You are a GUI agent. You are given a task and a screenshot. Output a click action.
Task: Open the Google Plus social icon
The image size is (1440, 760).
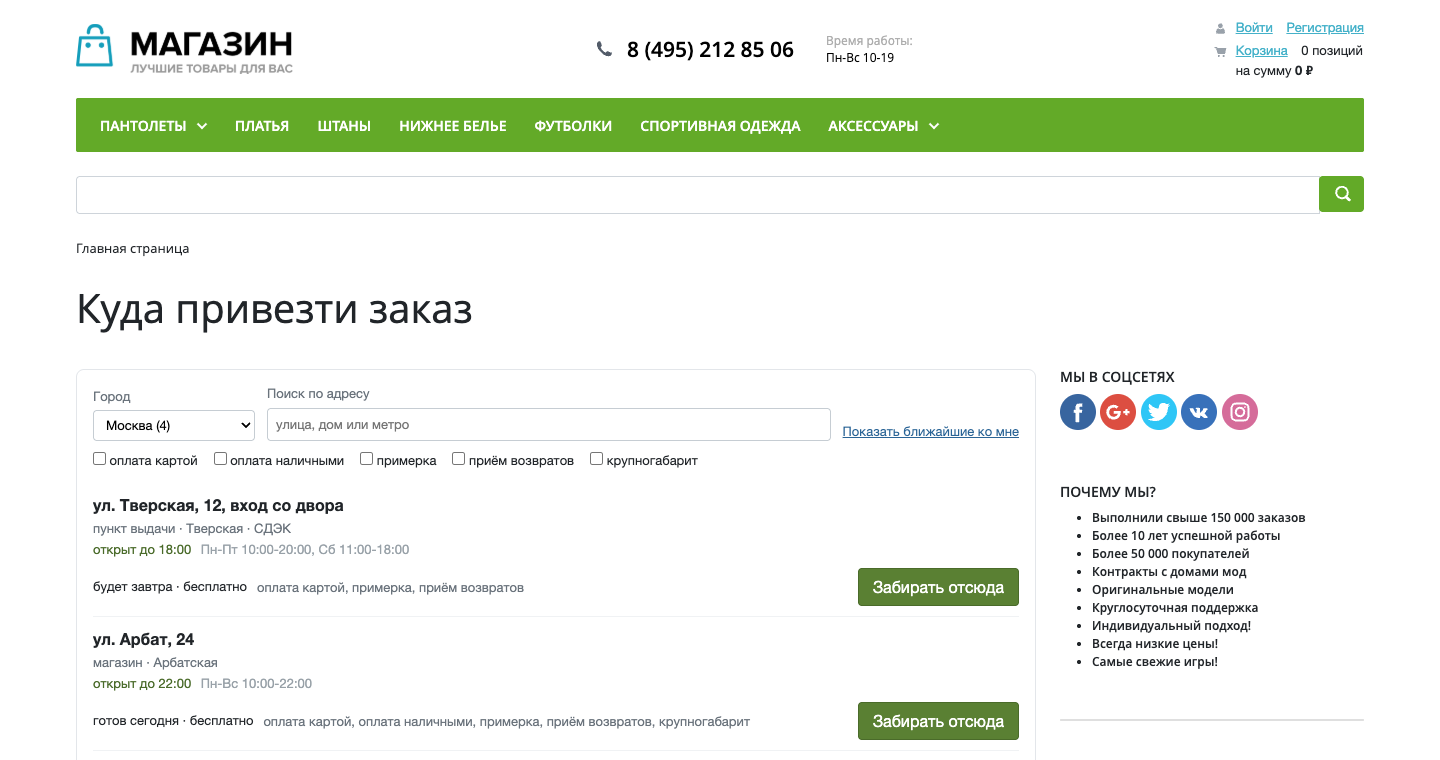tap(1118, 412)
